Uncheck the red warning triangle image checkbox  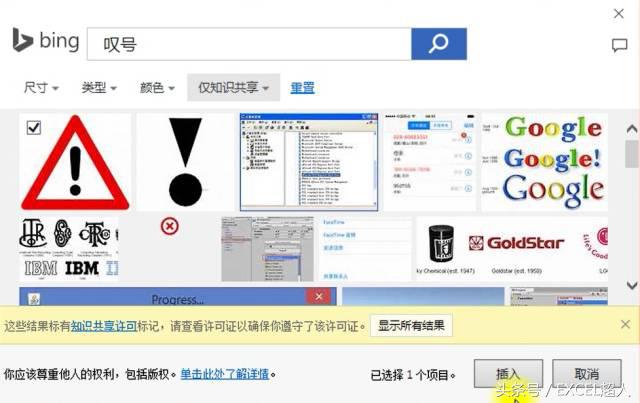[x=33, y=127]
